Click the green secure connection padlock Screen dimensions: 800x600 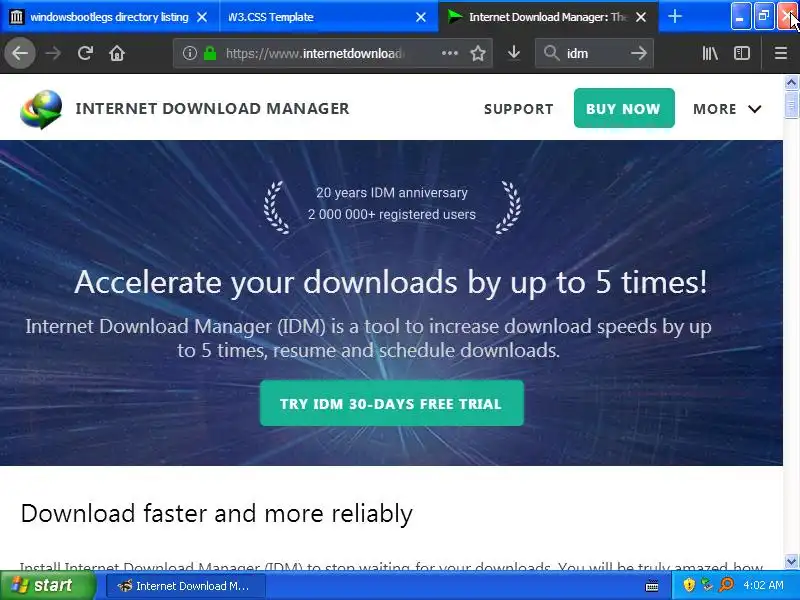[210, 53]
